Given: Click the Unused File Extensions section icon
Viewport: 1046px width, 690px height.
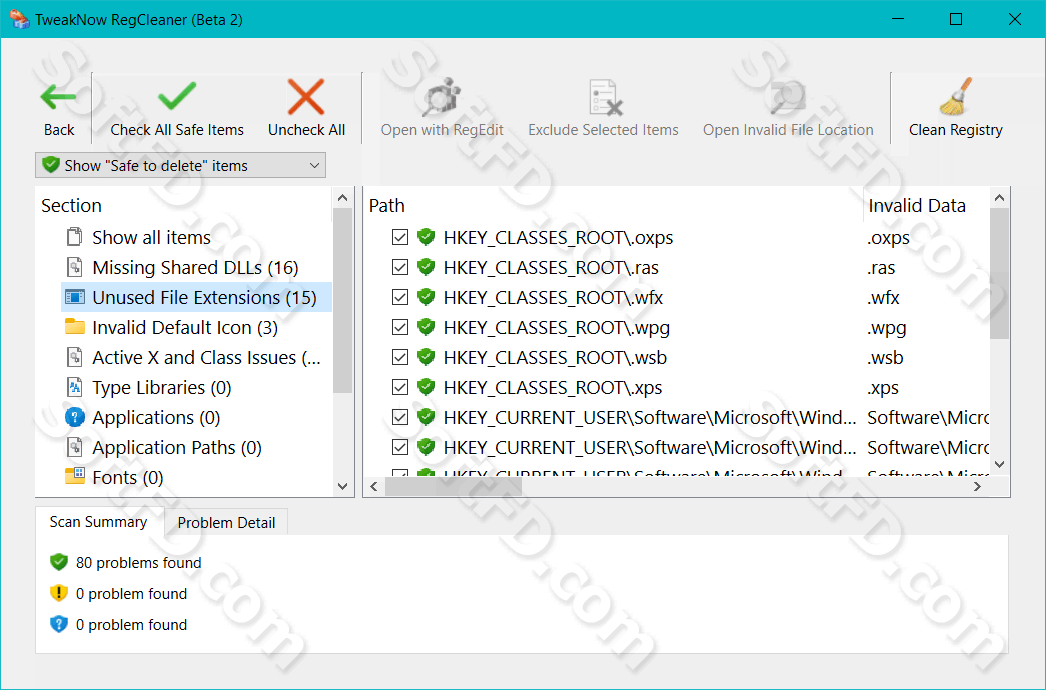Looking at the screenshot, I should 75,297.
